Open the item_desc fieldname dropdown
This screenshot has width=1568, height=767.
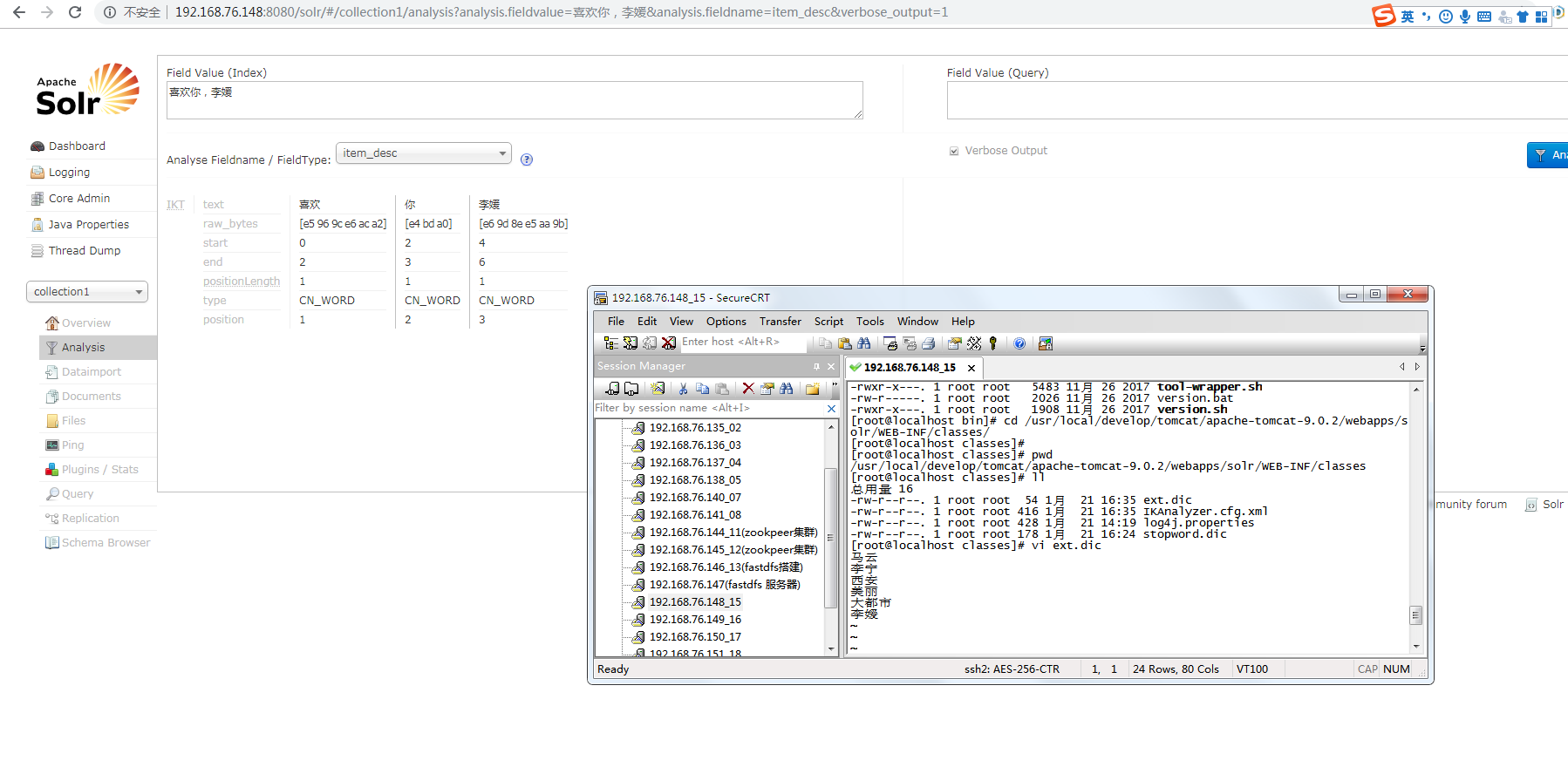[424, 153]
